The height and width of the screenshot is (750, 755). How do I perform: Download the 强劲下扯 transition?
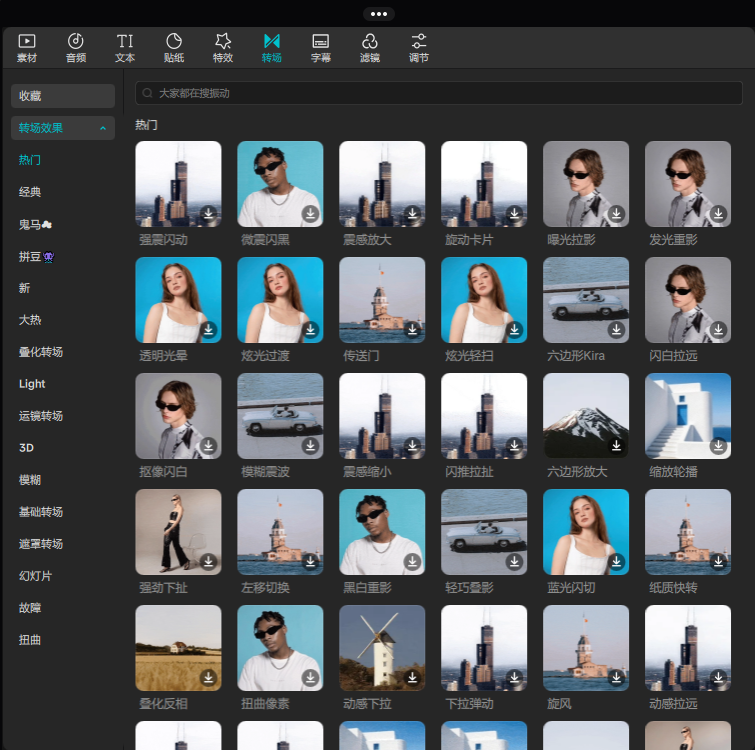(x=208, y=561)
